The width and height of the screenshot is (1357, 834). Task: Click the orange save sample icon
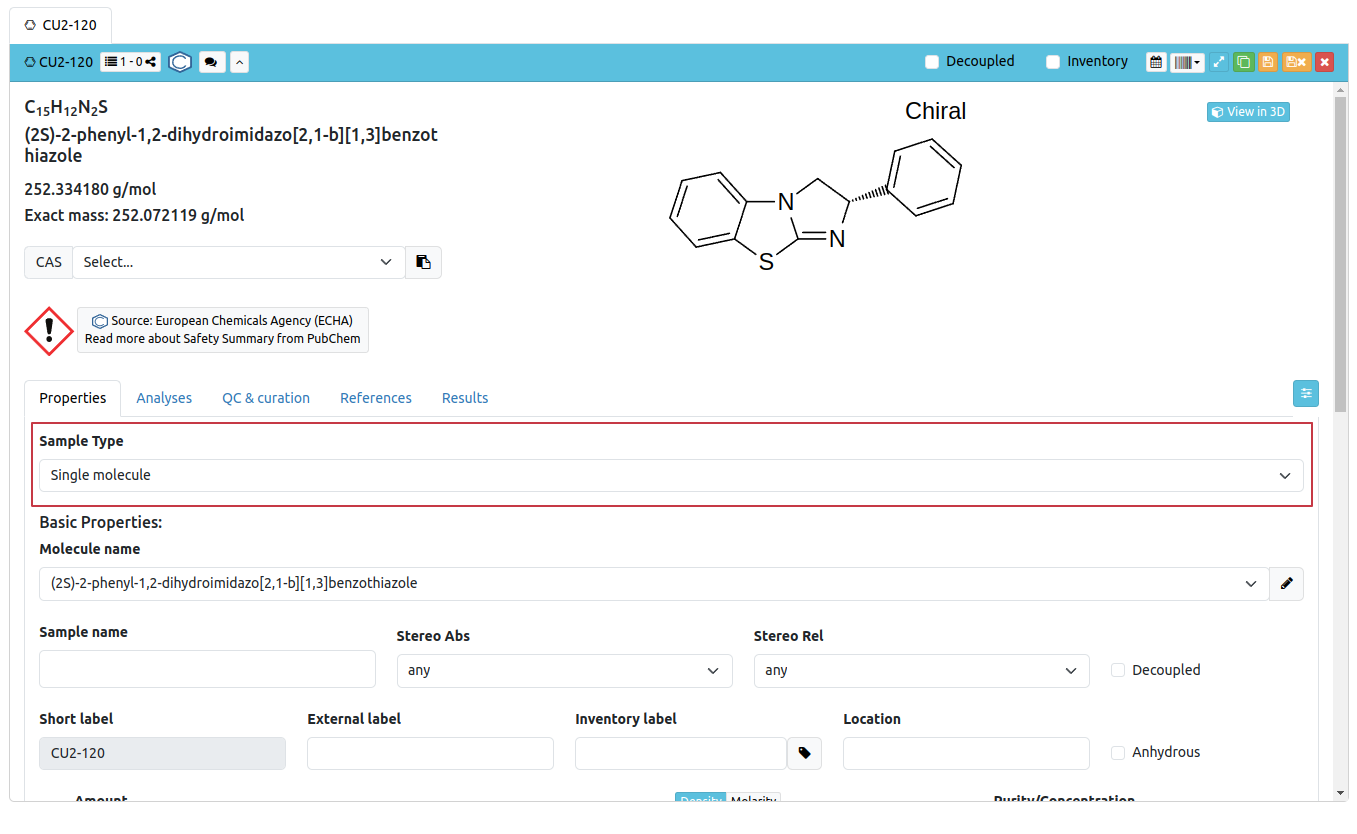(x=1268, y=62)
